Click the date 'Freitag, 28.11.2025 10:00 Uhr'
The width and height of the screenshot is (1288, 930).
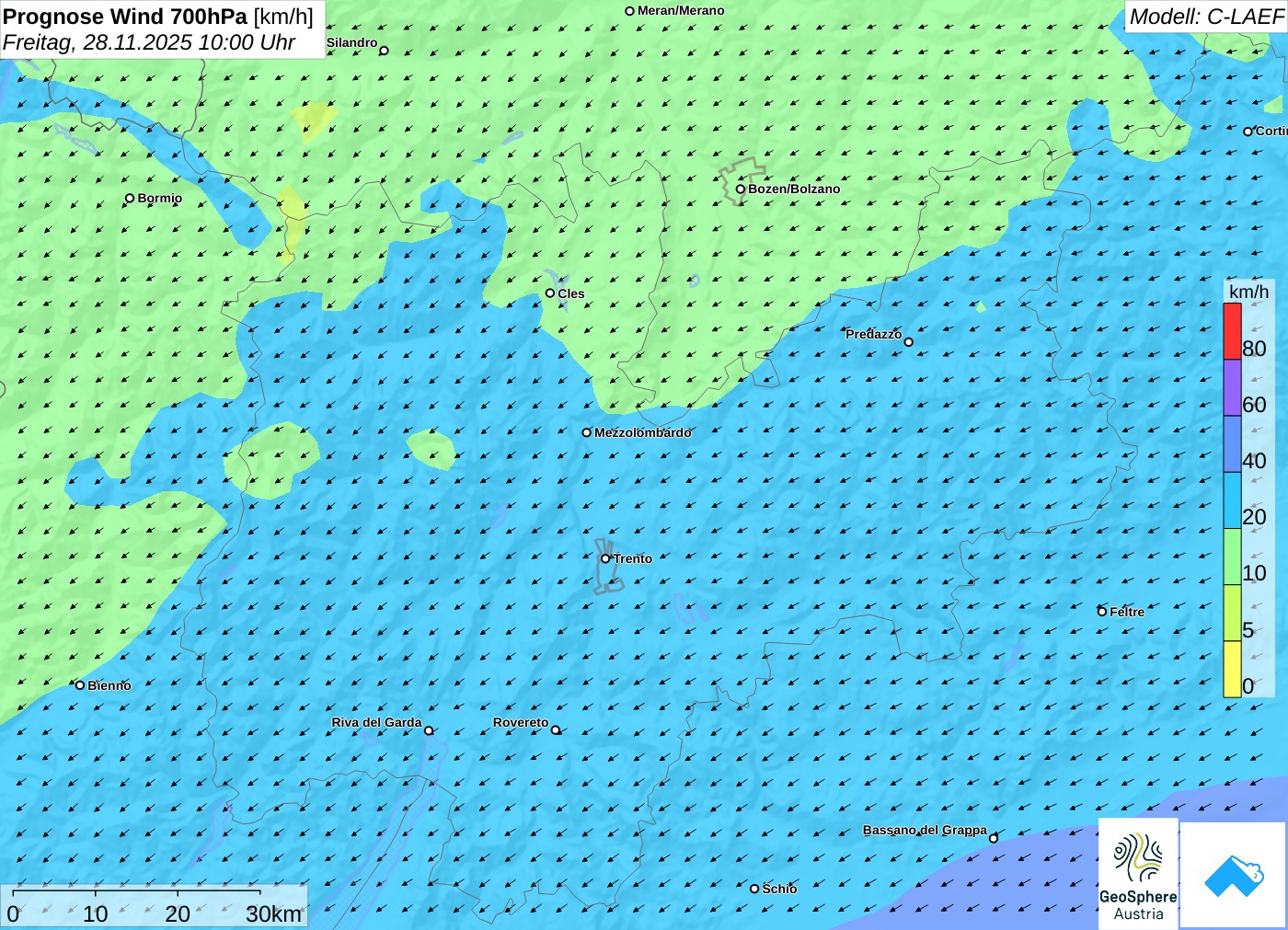pos(149,42)
